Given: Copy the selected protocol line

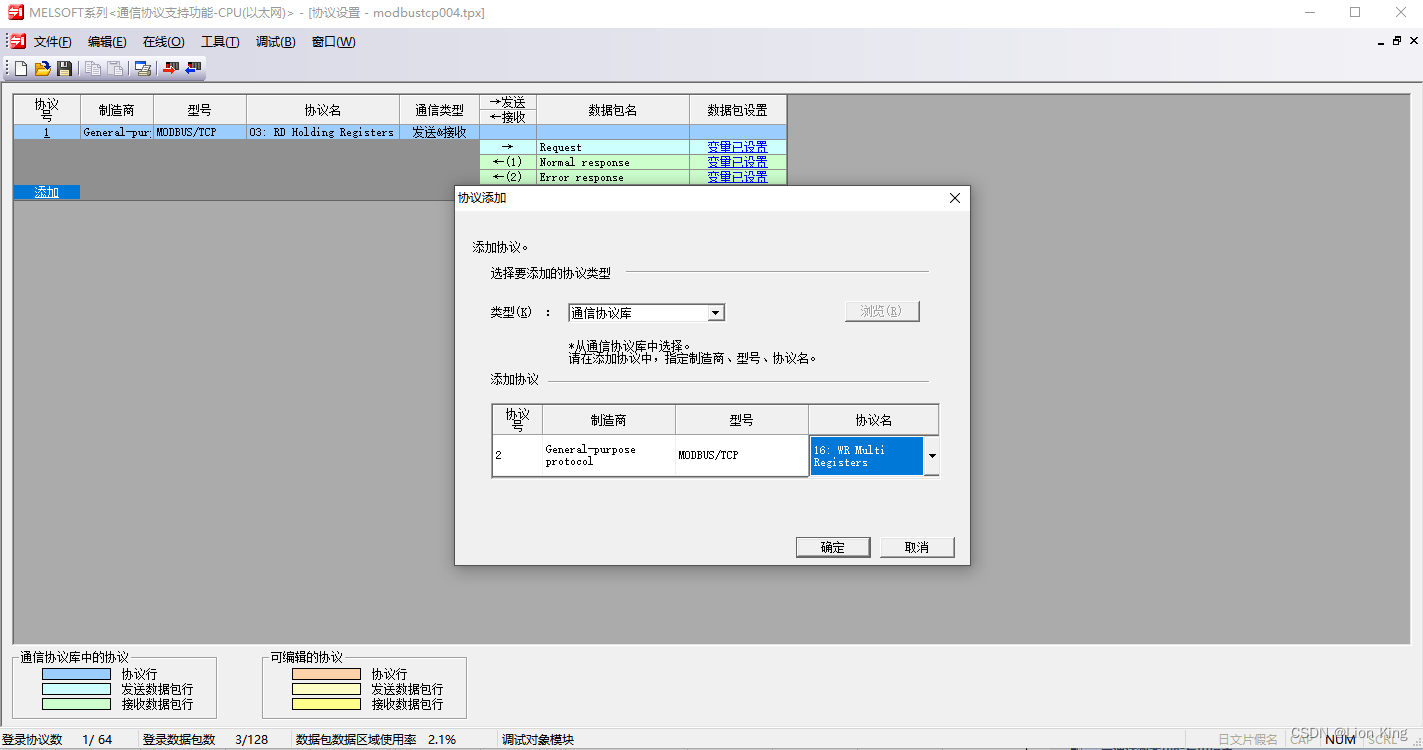Looking at the screenshot, I should [x=90, y=68].
